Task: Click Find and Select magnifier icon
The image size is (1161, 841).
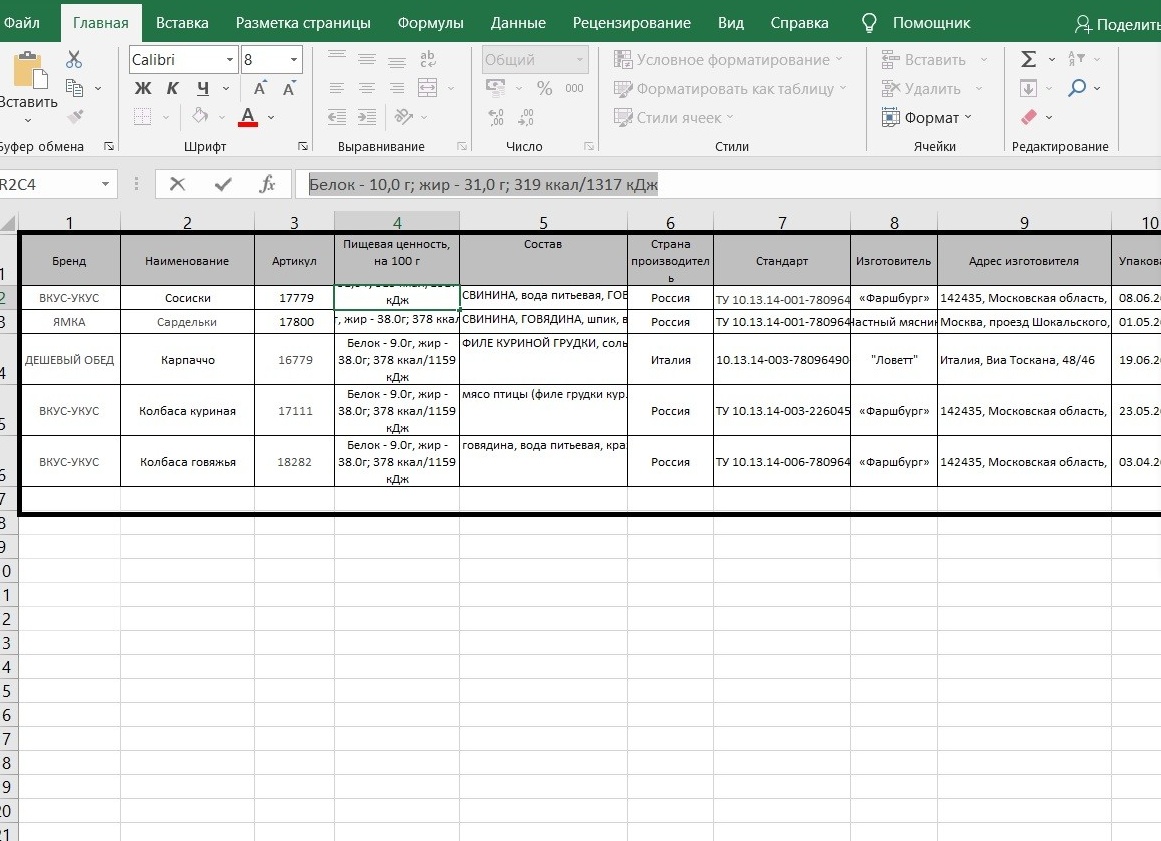Action: [x=1077, y=88]
